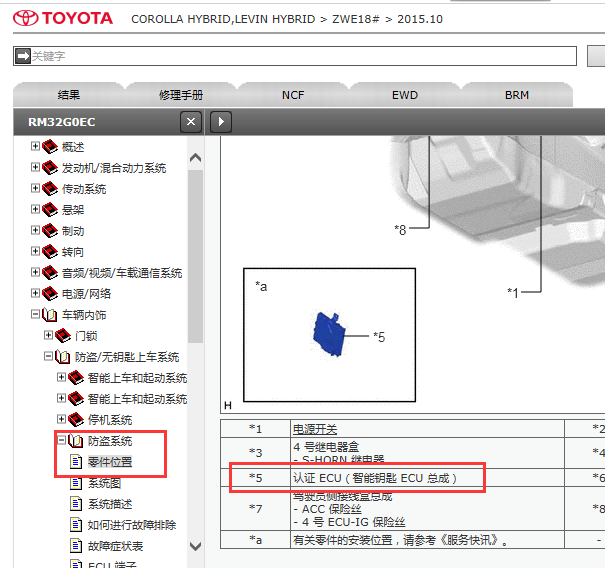Open the BRM tab
Image resolution: width=605 pixels, height=568 pixels.
(517, 95)
